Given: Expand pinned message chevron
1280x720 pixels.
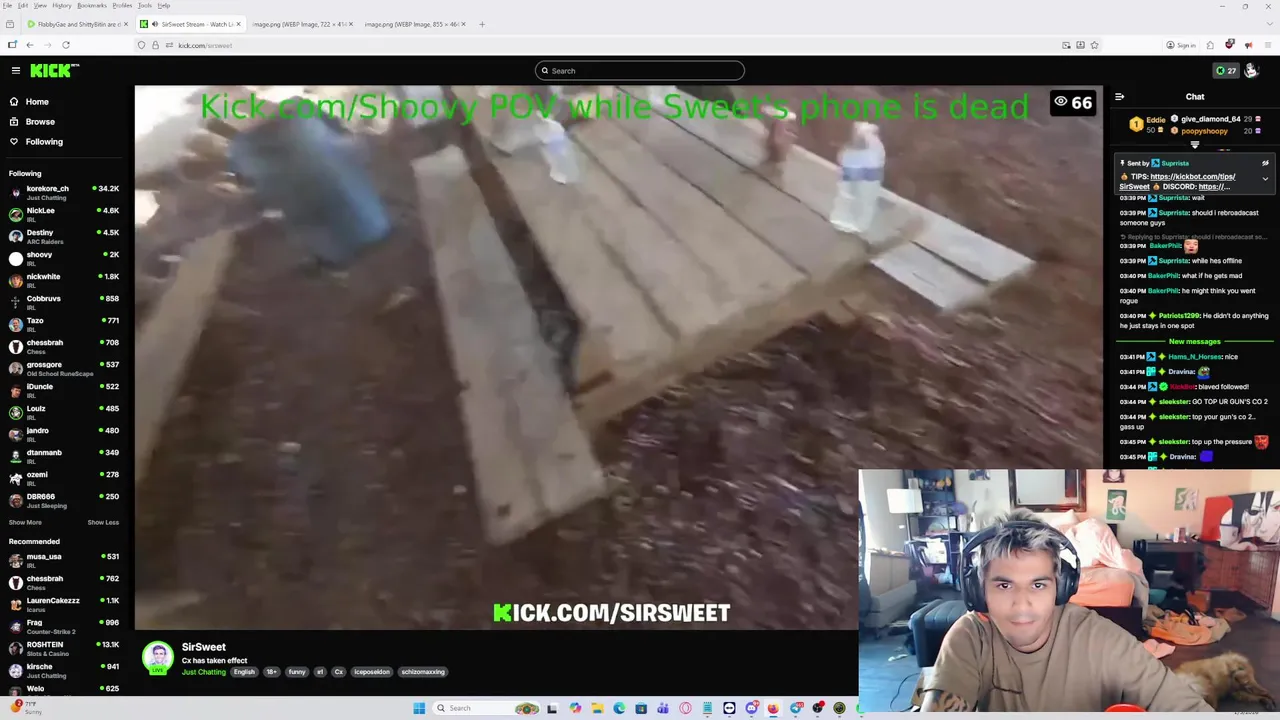Looking at the screenshot, I should (x=1265, y=180).
